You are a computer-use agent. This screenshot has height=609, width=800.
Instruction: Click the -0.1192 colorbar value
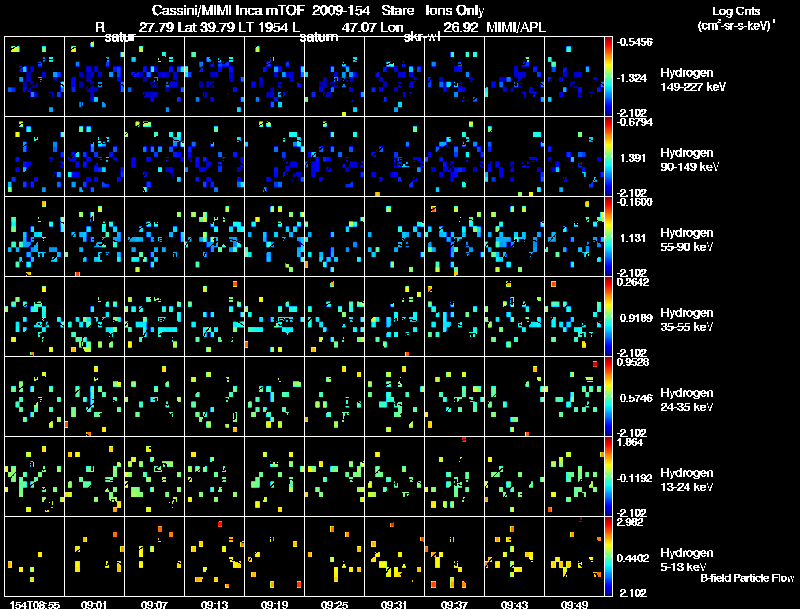635,478
